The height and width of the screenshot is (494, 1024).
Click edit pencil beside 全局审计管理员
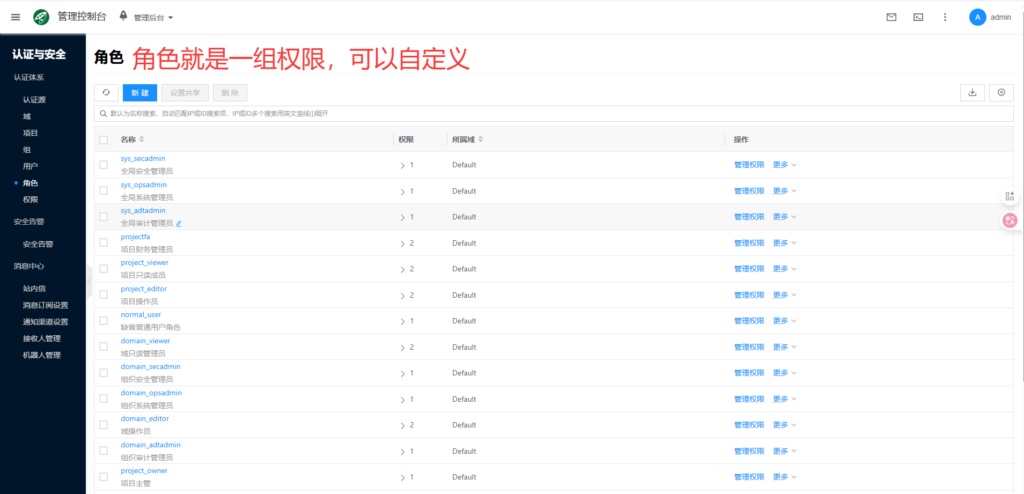[179, 224]
